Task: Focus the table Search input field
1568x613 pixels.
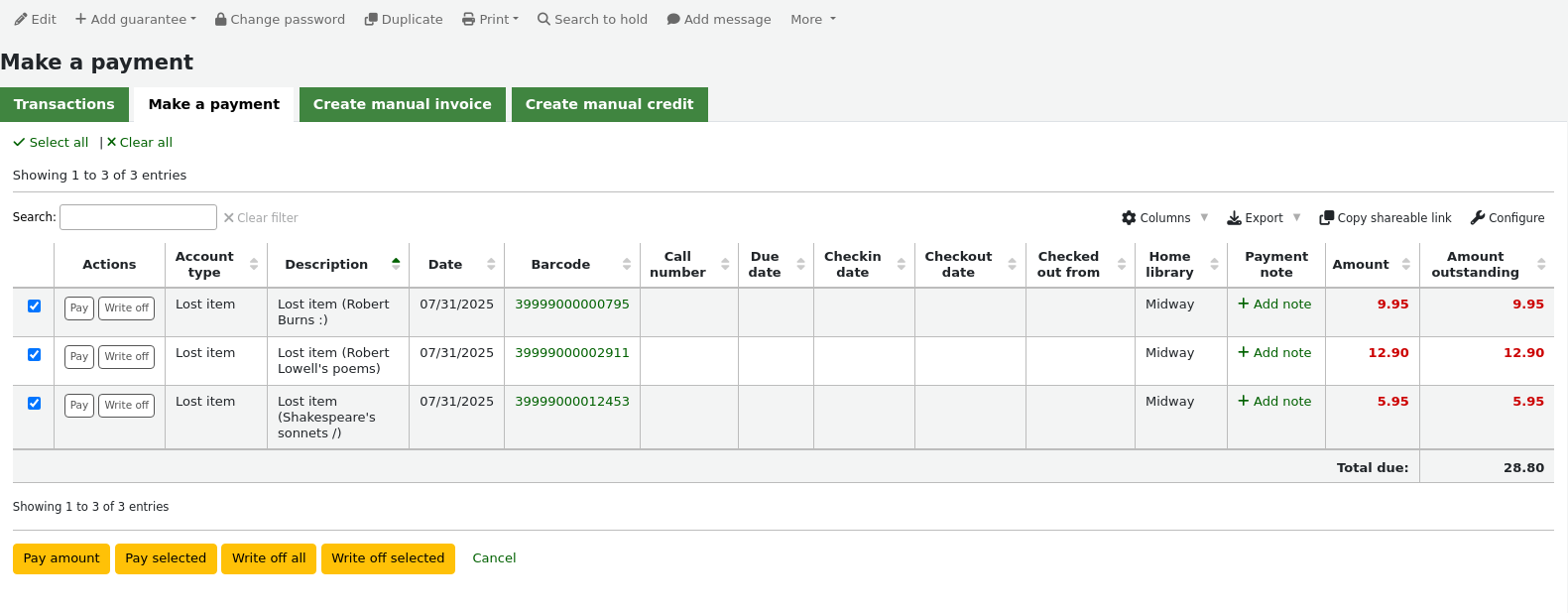Action: click(138, 217)
